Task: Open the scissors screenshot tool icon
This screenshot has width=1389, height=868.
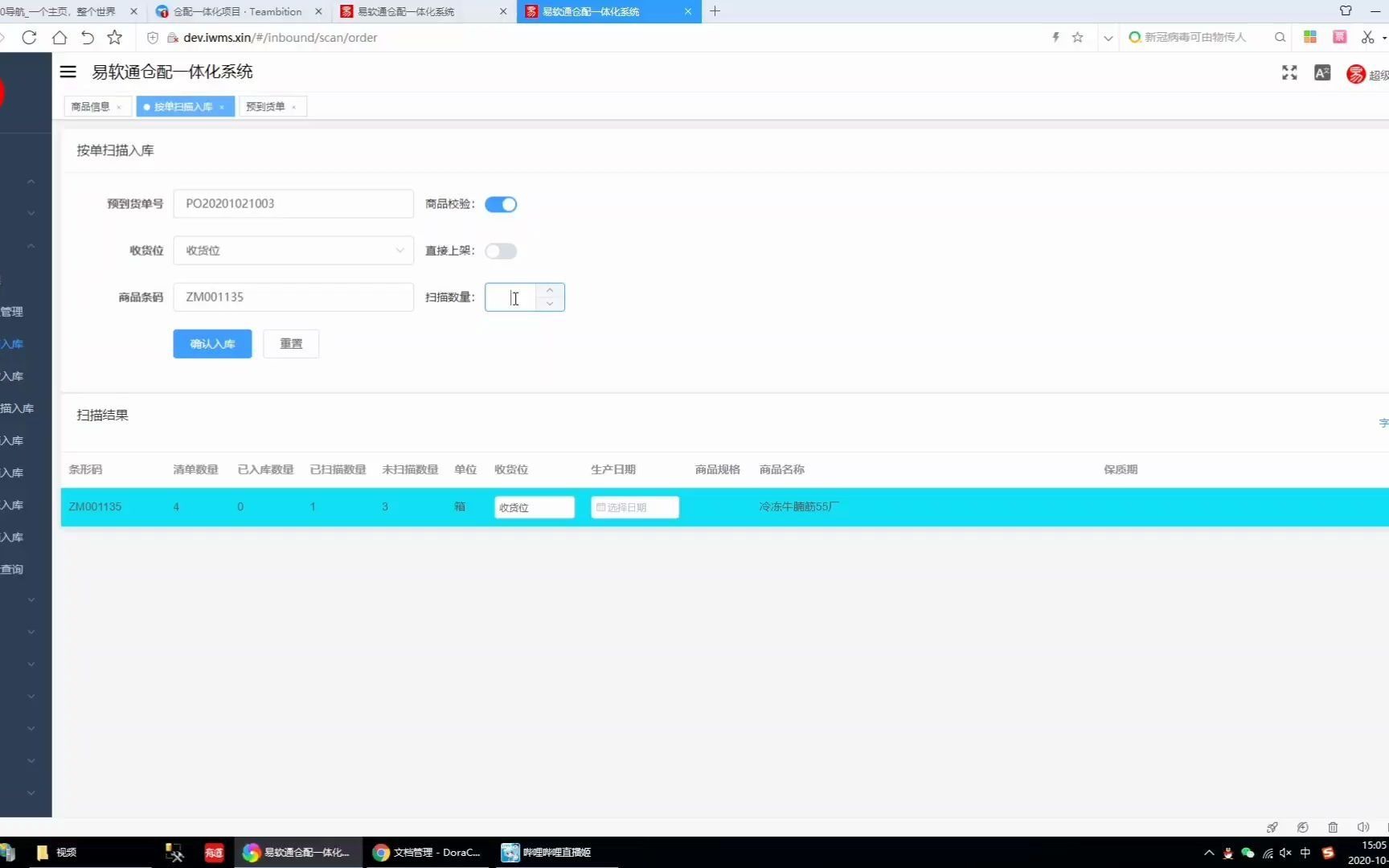Action: [x=1367, y=37]
